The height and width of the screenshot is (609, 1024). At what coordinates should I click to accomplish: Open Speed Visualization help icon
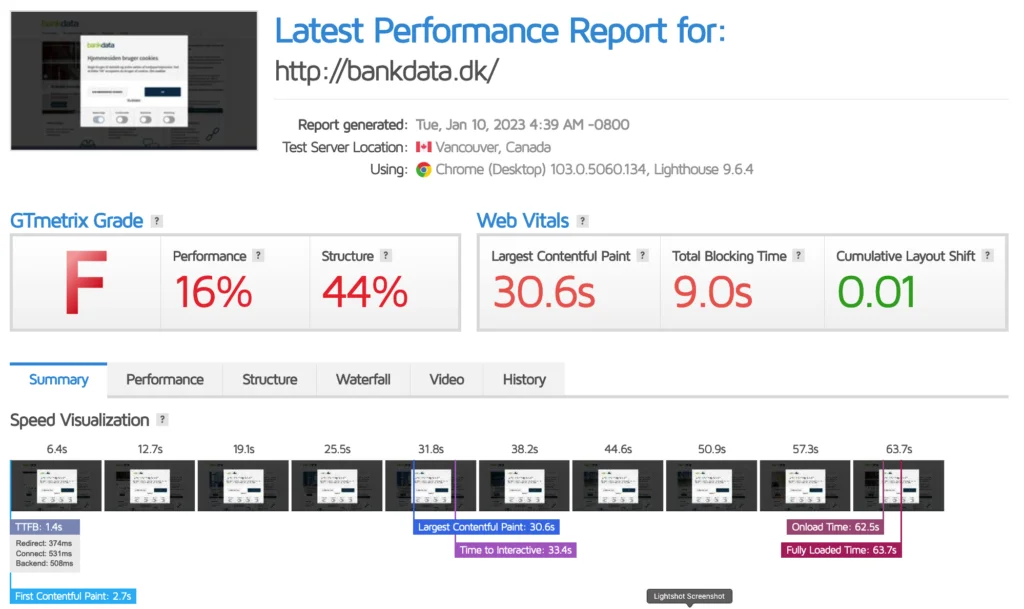click(162, 420)
